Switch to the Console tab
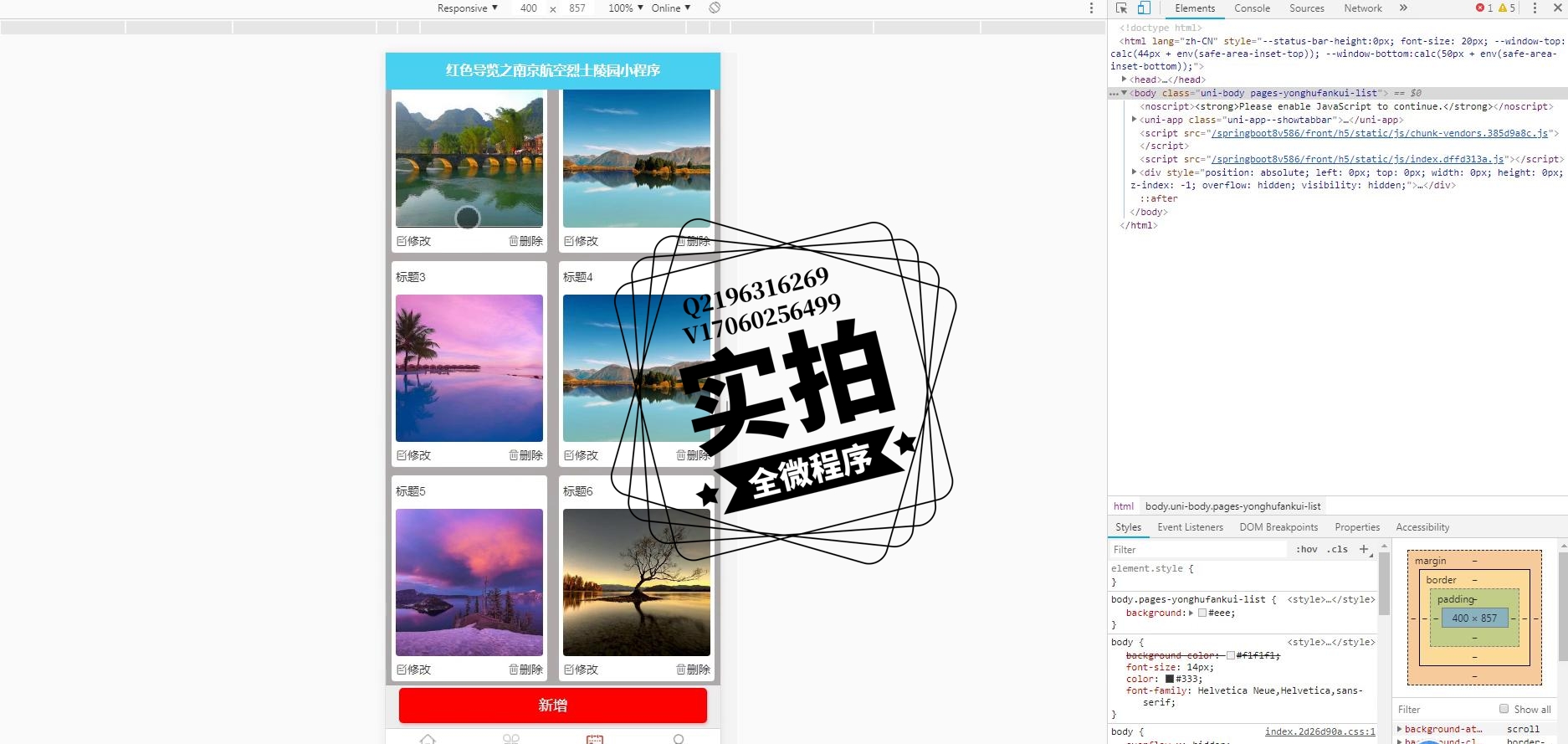 pos(1252,8)
